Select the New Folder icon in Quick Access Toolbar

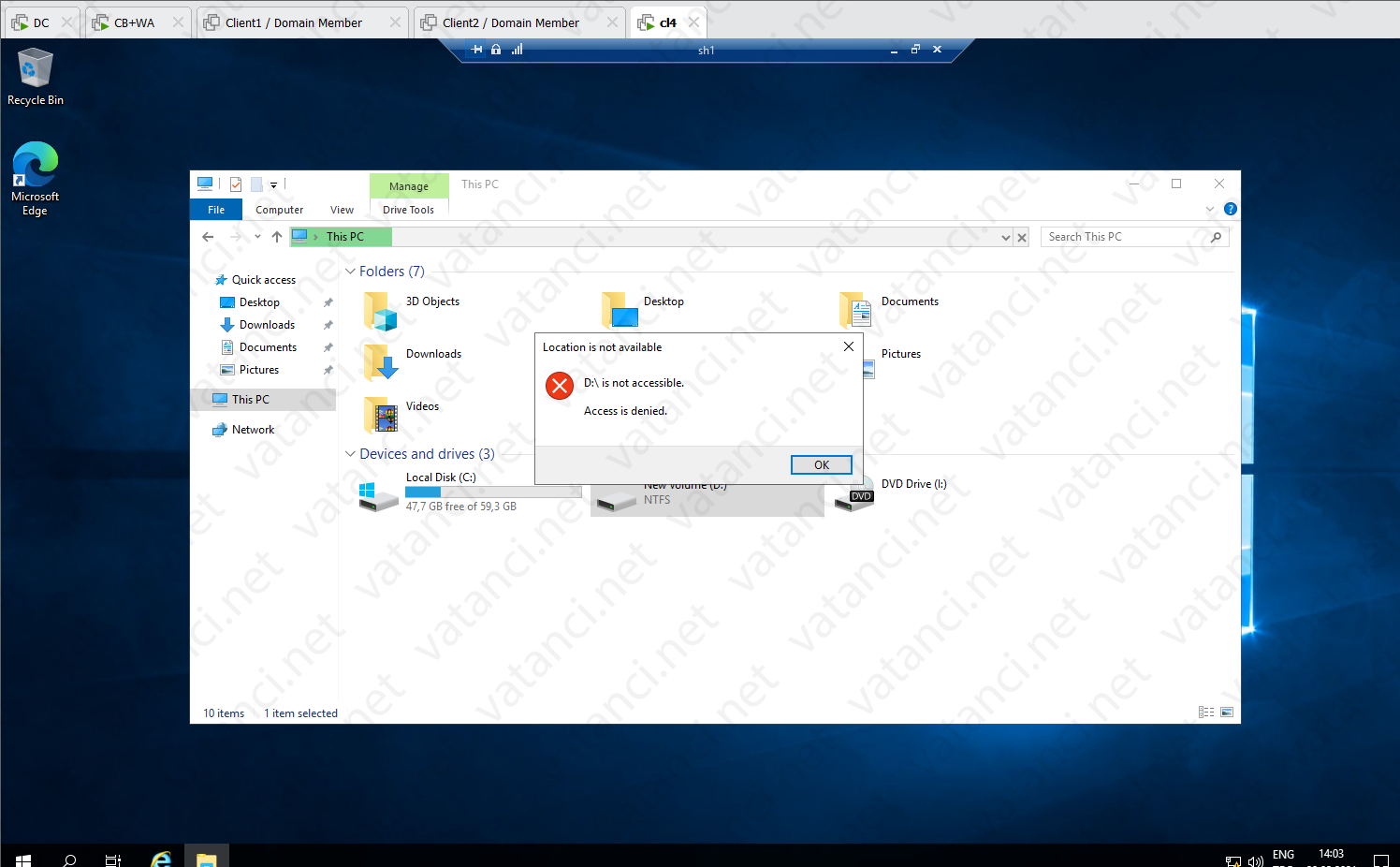(x=256, y=184)
